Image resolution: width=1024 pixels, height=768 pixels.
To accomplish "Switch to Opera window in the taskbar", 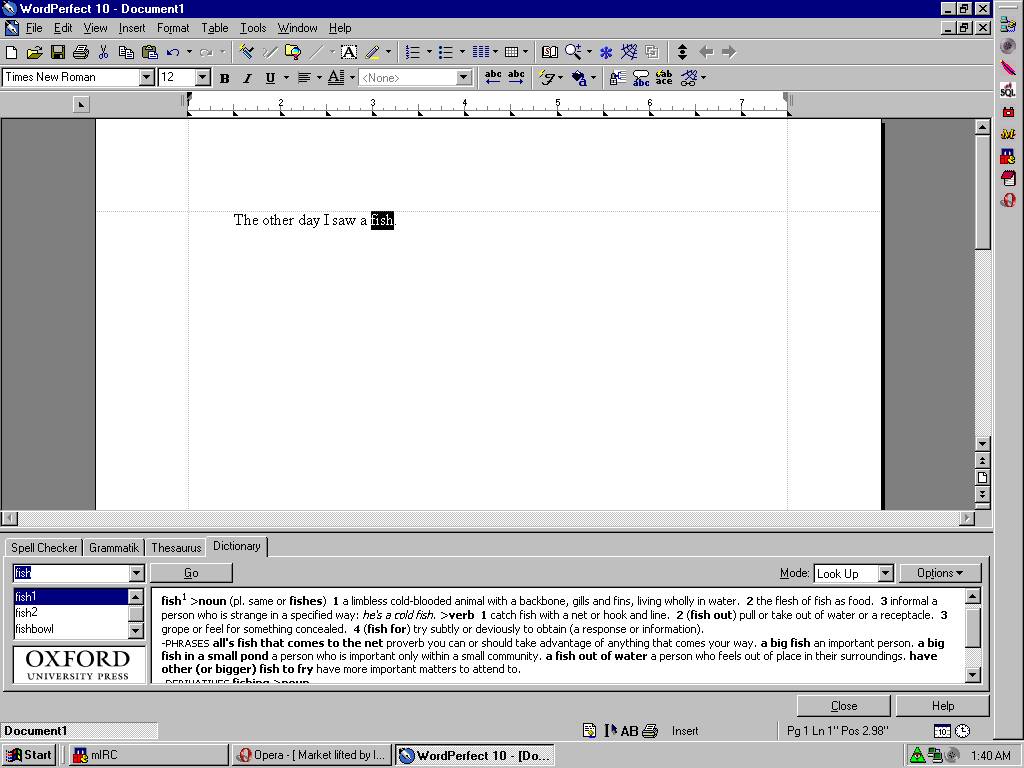I will click(x=312, y=756).
